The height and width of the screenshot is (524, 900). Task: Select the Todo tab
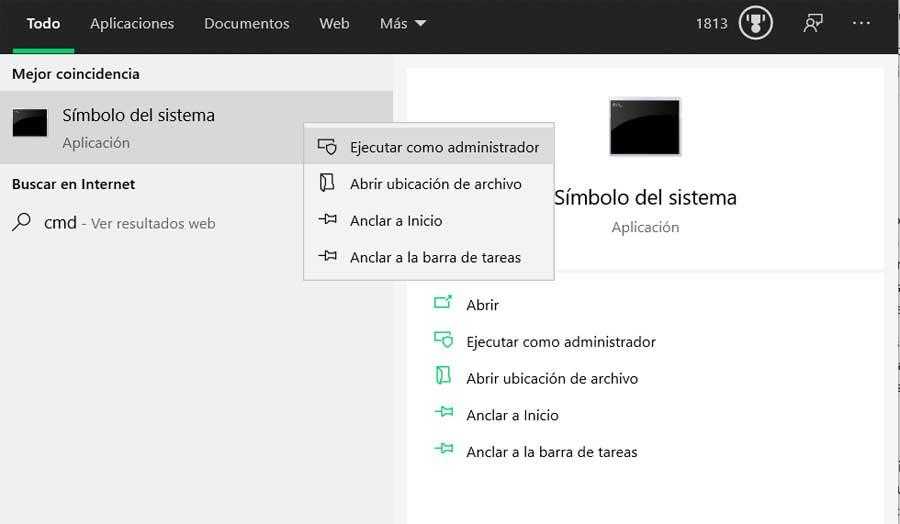[43, 23]
